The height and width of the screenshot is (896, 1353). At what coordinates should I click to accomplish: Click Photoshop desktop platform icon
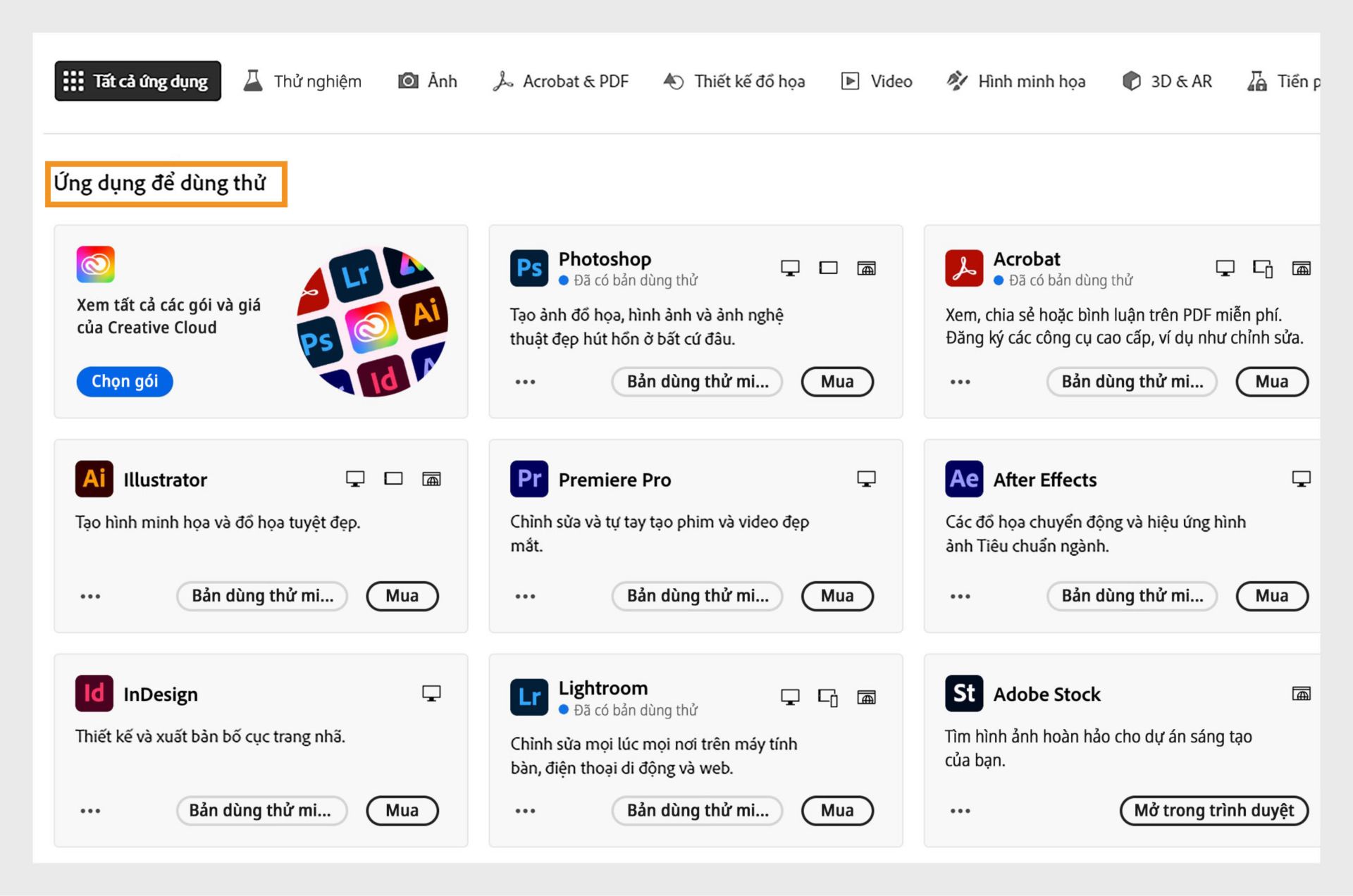[790, 268]
